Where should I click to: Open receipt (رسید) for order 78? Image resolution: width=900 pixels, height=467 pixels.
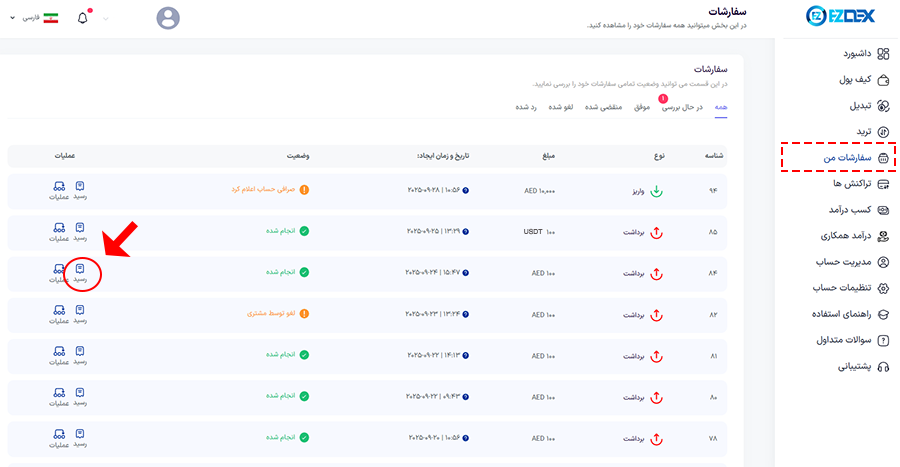click(x=80, y=438)
